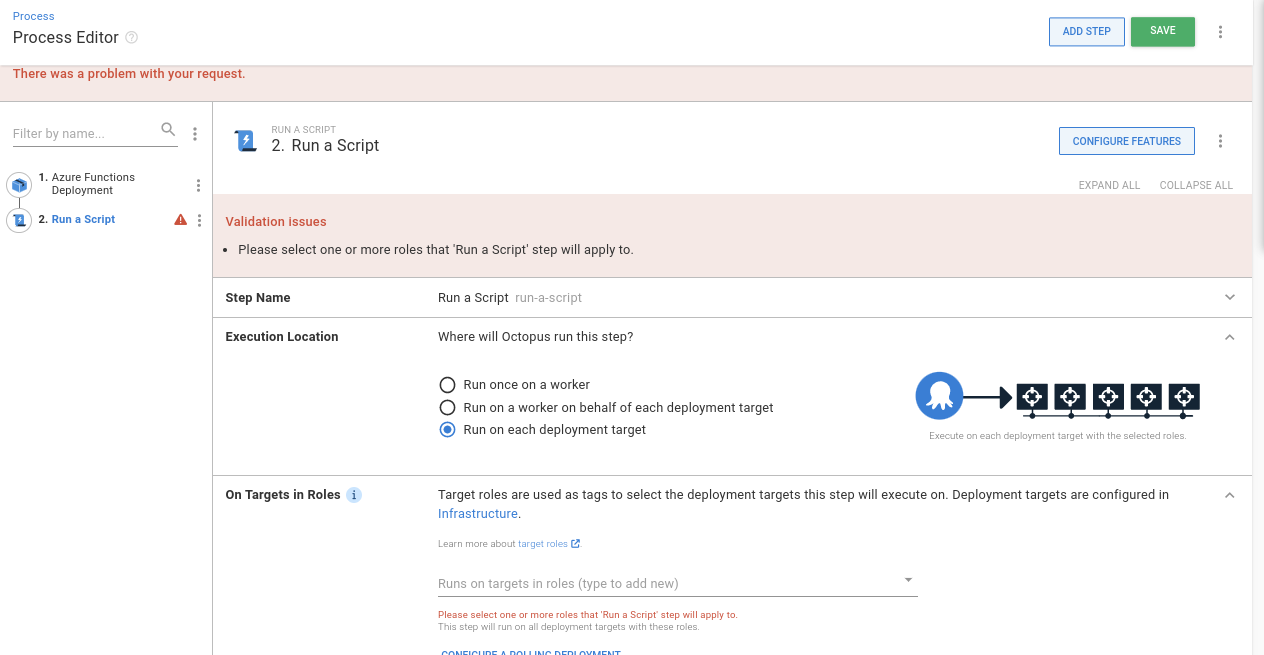This screenshot has width=1264, height=655.
Task: Click the Azure Functions Deployment package icon
Action: [x=18, y=184]
